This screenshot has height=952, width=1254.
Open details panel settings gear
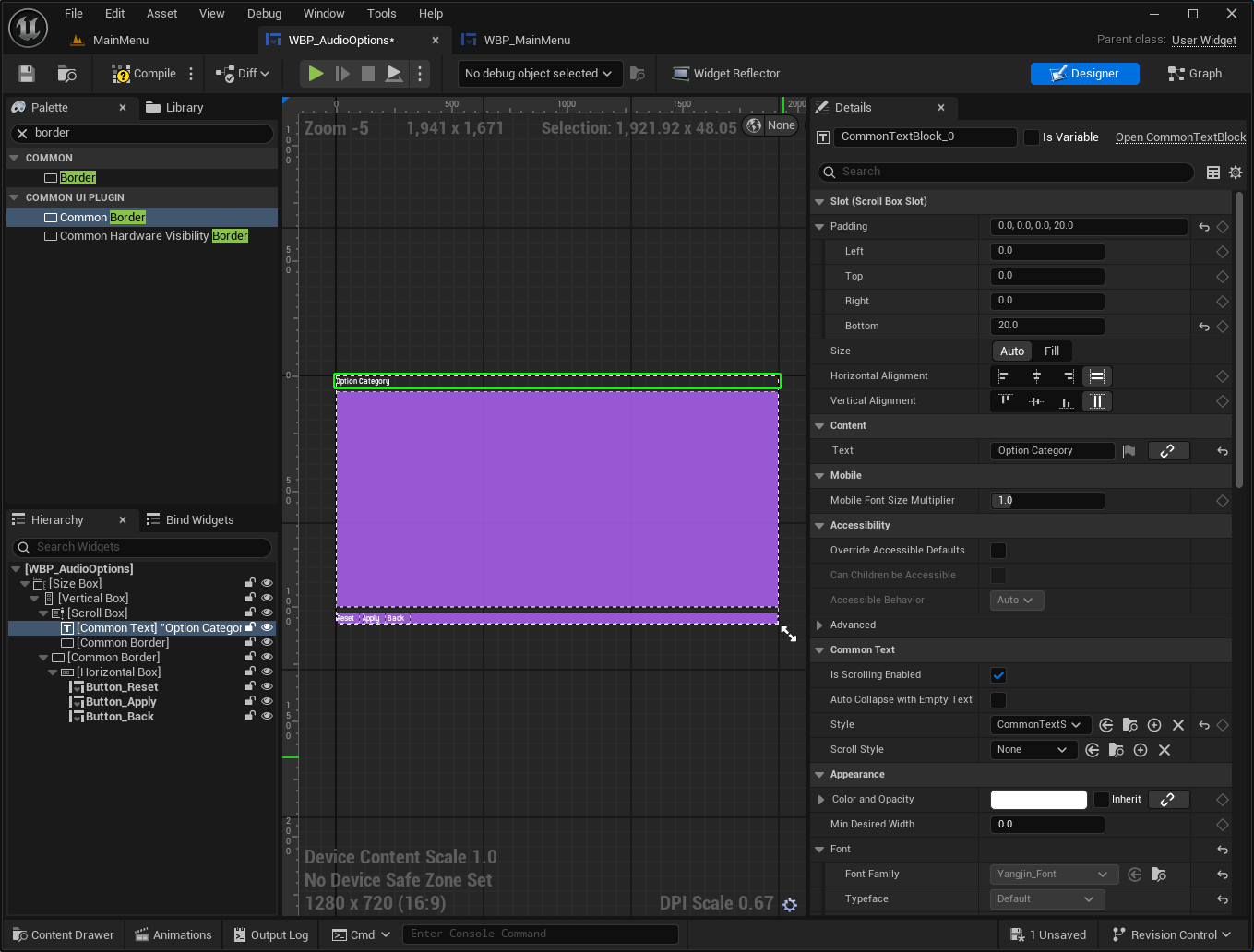click(x=1236, y=173)
